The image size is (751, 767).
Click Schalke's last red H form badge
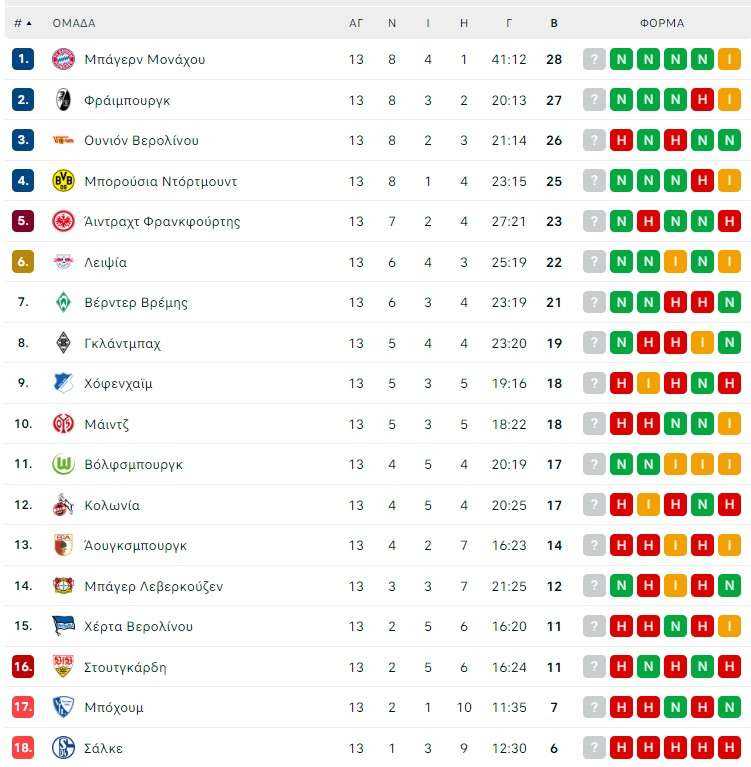729,747
